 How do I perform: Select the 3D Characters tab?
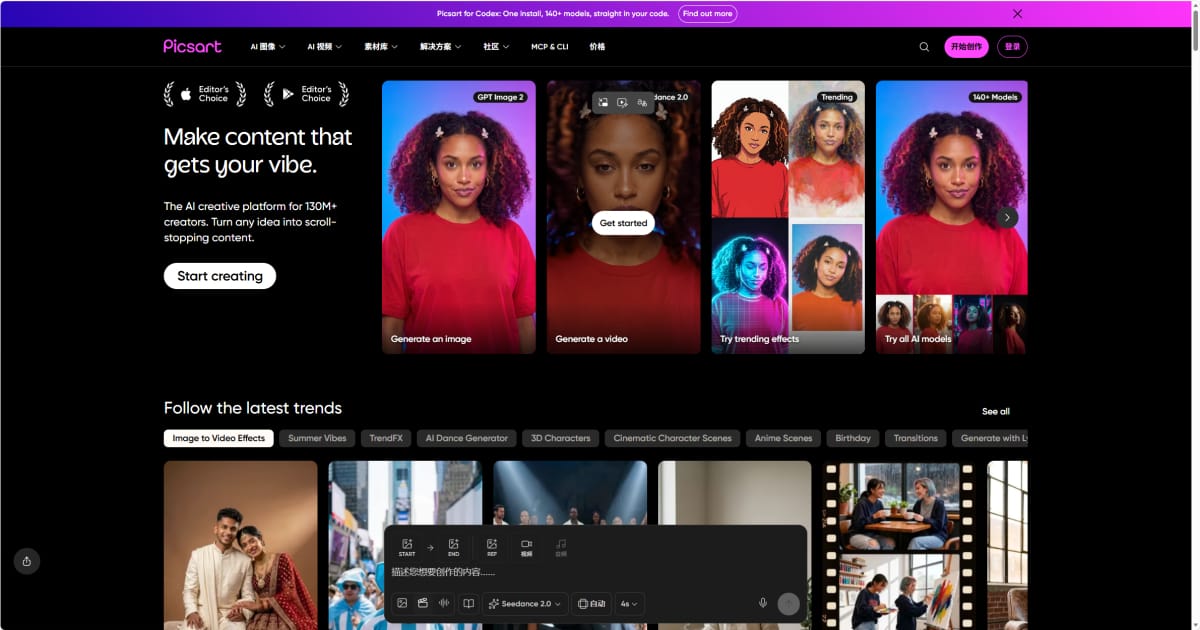[560, 438]
